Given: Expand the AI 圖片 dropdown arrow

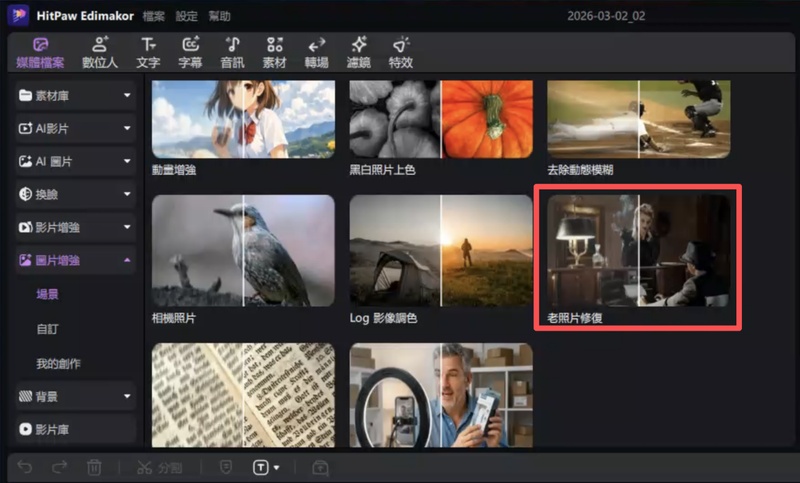Looking at the screenshot, I should click(127, 161).
